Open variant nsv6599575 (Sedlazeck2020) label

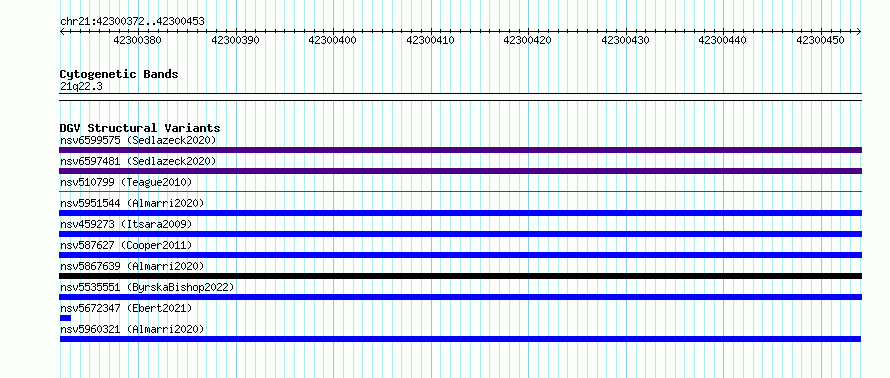pos(138,140)
